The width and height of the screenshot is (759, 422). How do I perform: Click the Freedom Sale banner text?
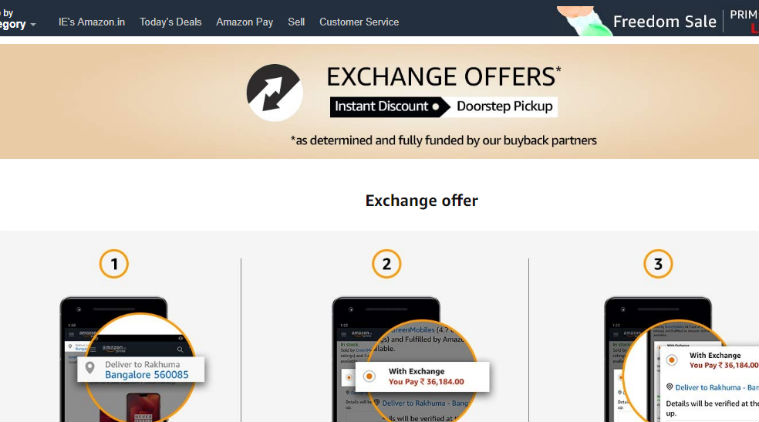click(665, 21)
